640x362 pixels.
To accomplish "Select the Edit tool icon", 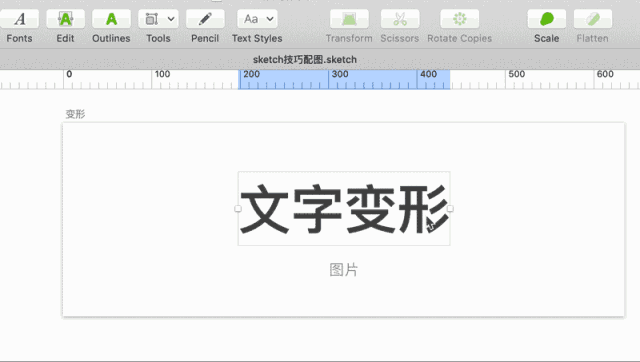I will click(x=65, y=19).
